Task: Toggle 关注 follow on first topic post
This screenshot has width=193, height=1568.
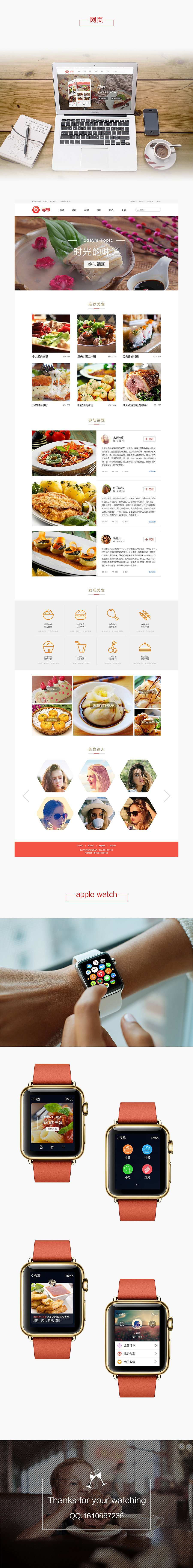Action: 150,439
